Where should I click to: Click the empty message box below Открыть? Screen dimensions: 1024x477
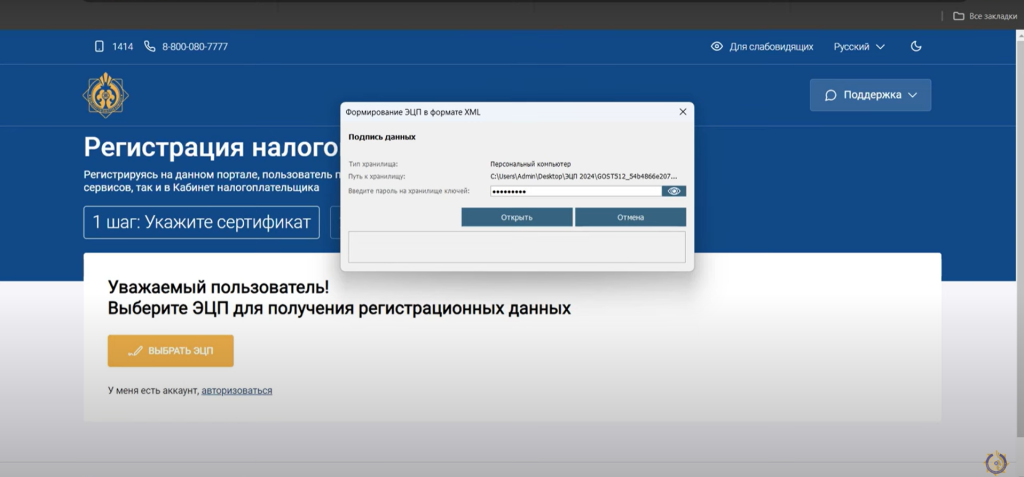click(516, 247)
